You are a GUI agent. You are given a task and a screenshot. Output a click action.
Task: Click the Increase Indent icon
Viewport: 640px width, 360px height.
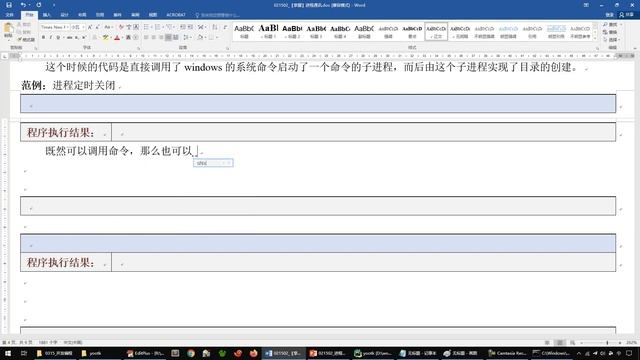190,27
